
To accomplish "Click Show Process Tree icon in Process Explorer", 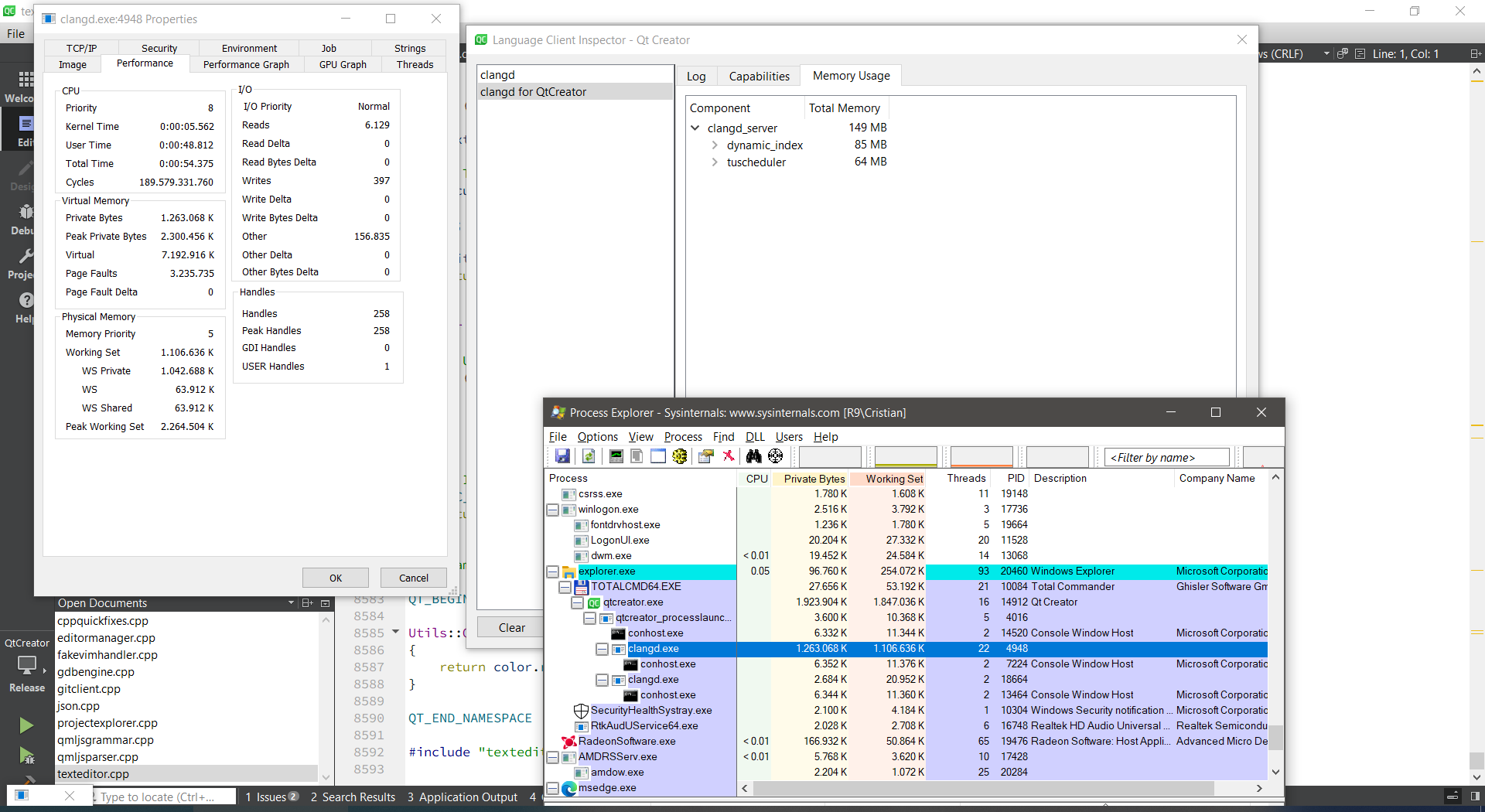I will tap(637, 456).
